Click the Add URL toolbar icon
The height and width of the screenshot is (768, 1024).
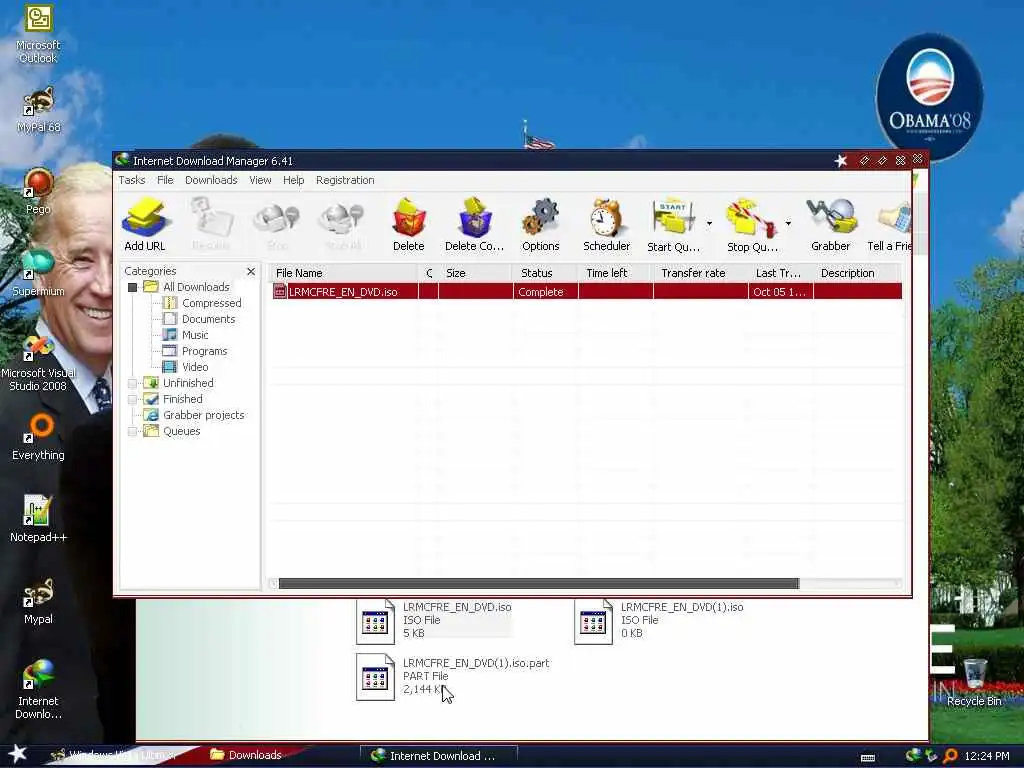[x=145, y=224]
